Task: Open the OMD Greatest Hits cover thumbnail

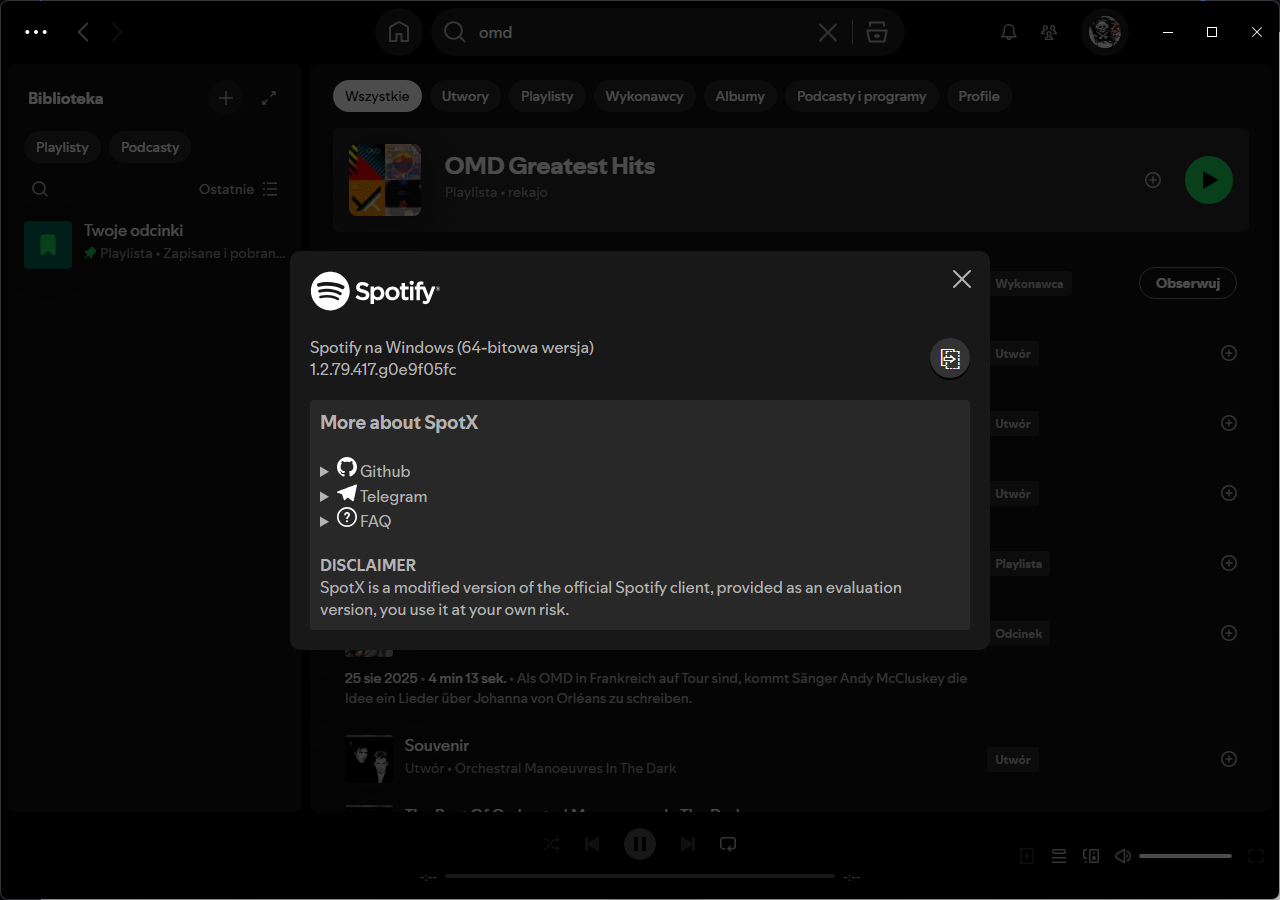Action: coord(385,180)
